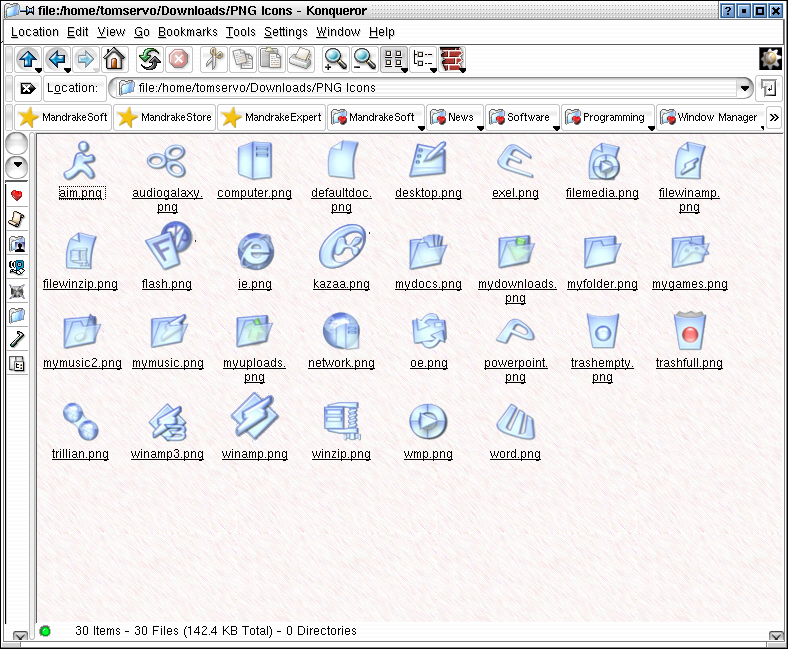Expand the Software bookmark folder
Image resolution: width=788 pixels, height=649 pixels.
tap(523, 118)
